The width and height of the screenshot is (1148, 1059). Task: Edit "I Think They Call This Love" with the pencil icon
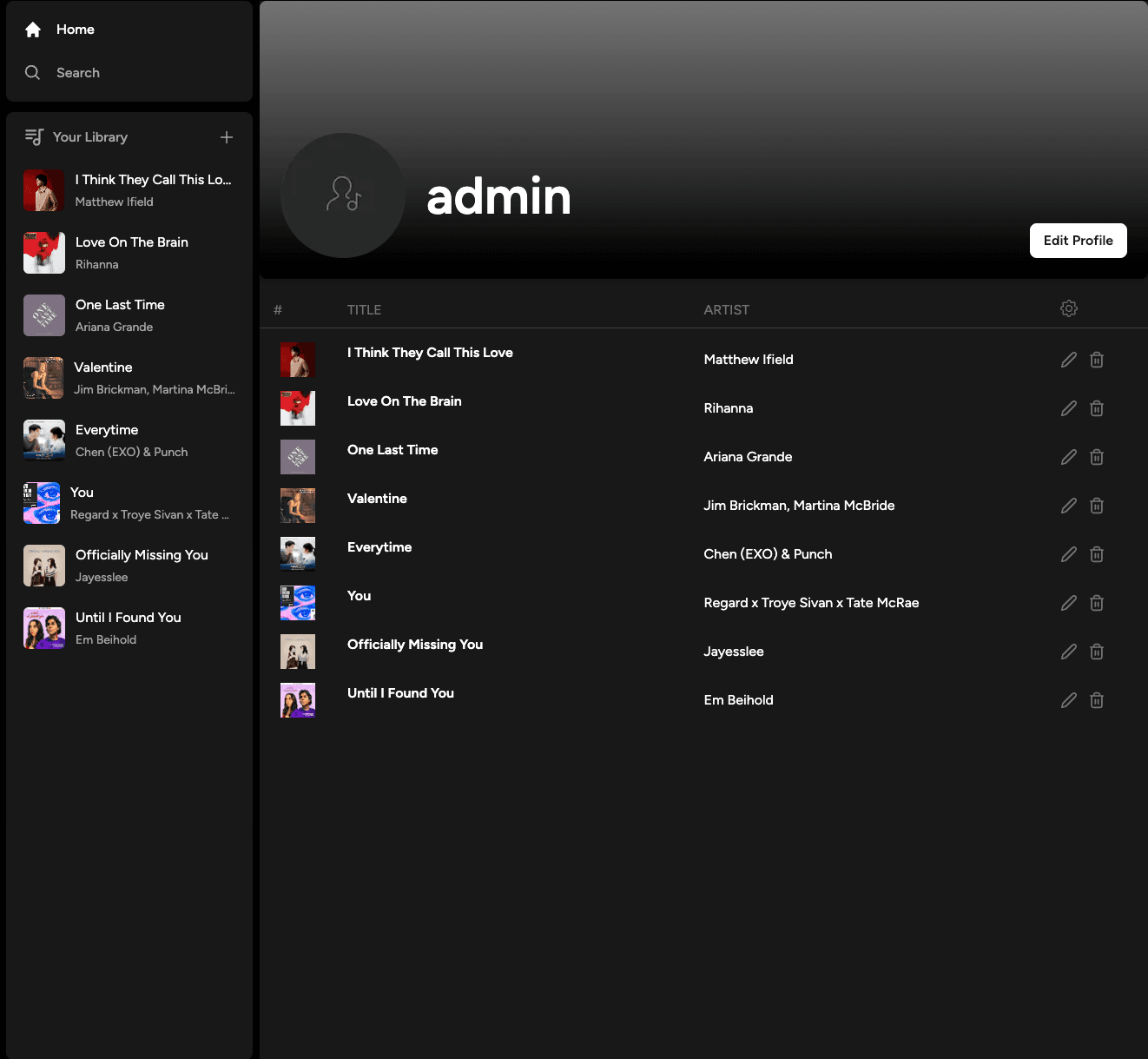click(1068, 359)
